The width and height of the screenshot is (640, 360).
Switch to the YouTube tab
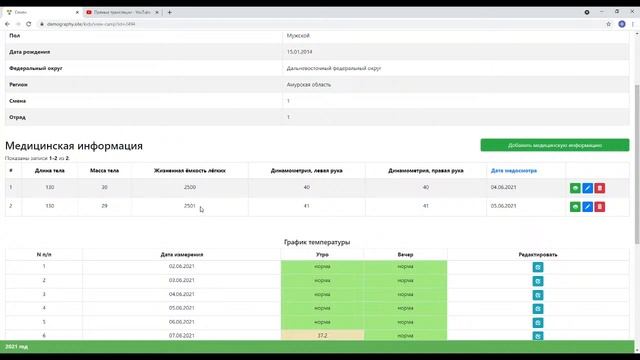click(122, 12)
